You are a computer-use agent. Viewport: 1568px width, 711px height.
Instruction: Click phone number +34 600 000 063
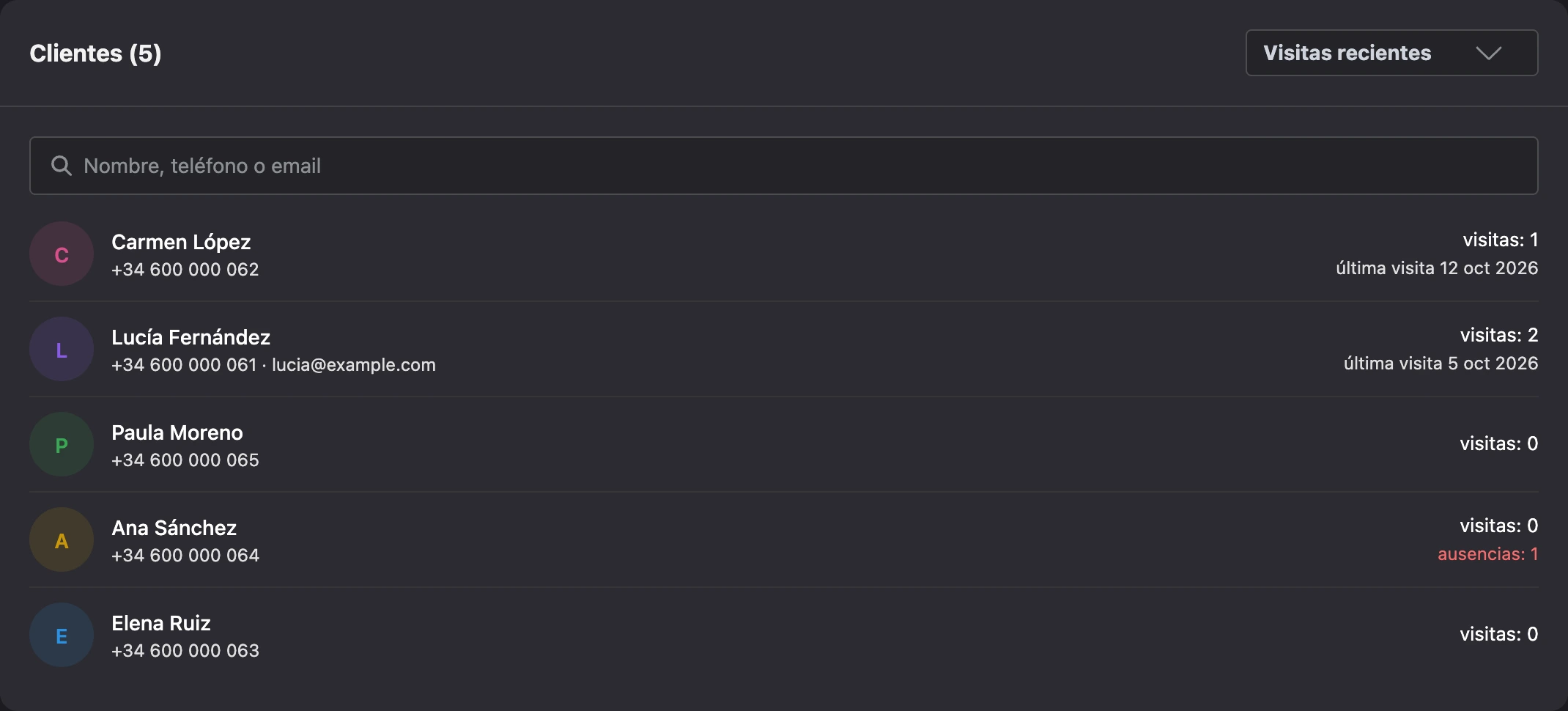pos(185,651)
